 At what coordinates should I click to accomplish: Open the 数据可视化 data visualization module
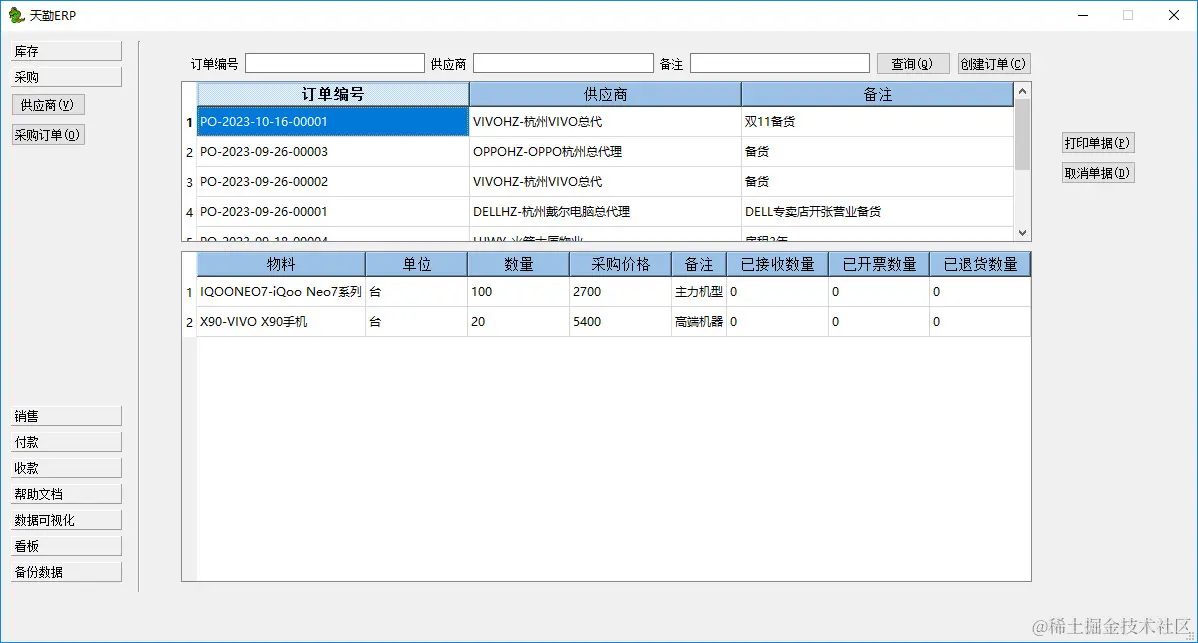click(65, 519)
